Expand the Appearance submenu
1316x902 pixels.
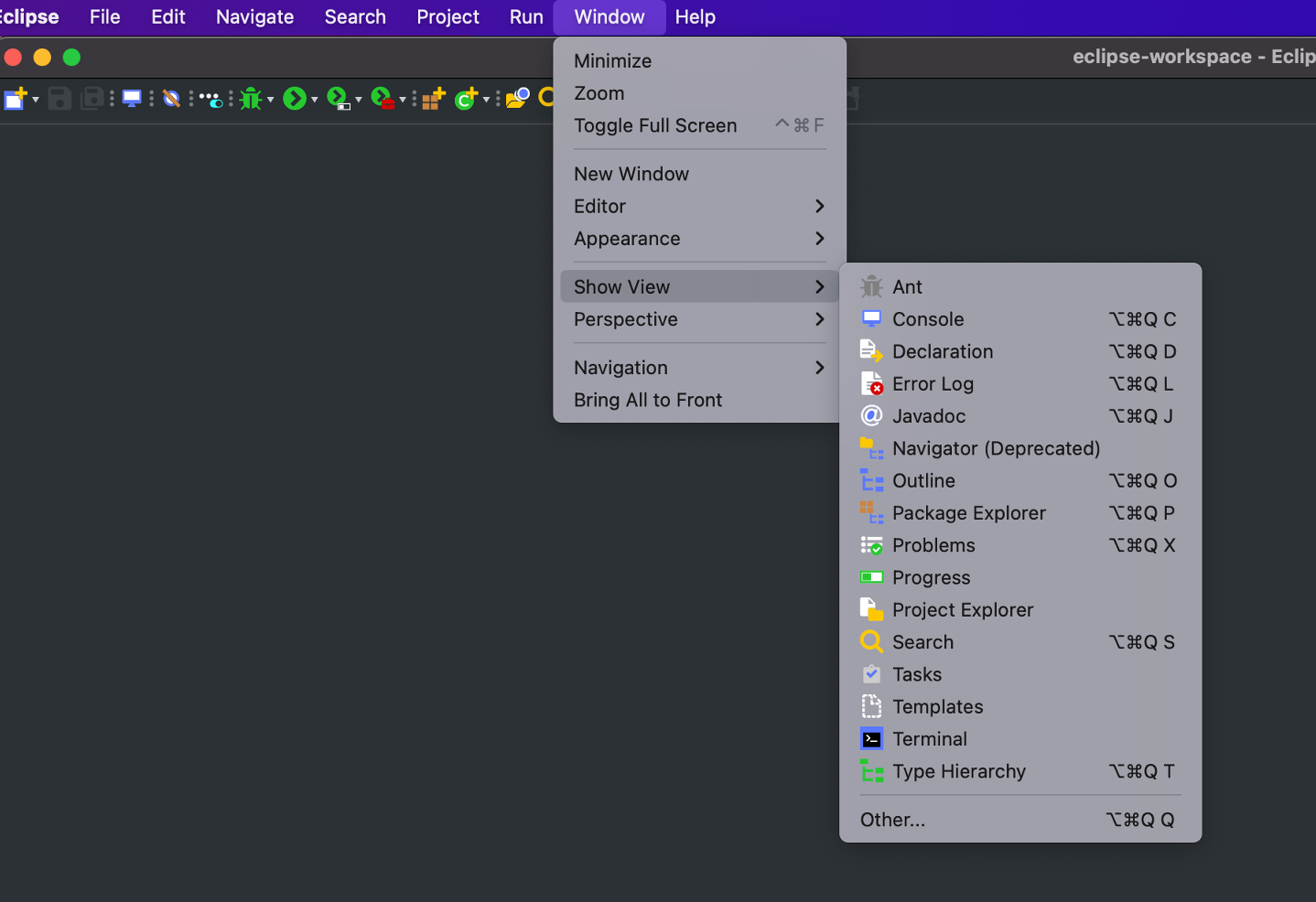(x=699, y=239)
